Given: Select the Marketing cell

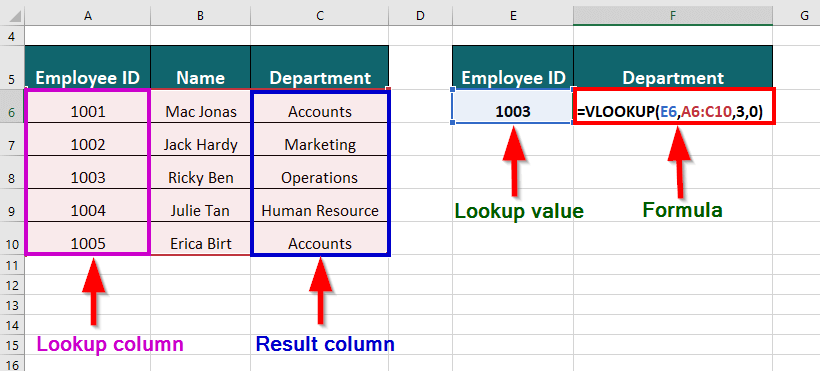Looking at the screenshot, I should (320, 139).
